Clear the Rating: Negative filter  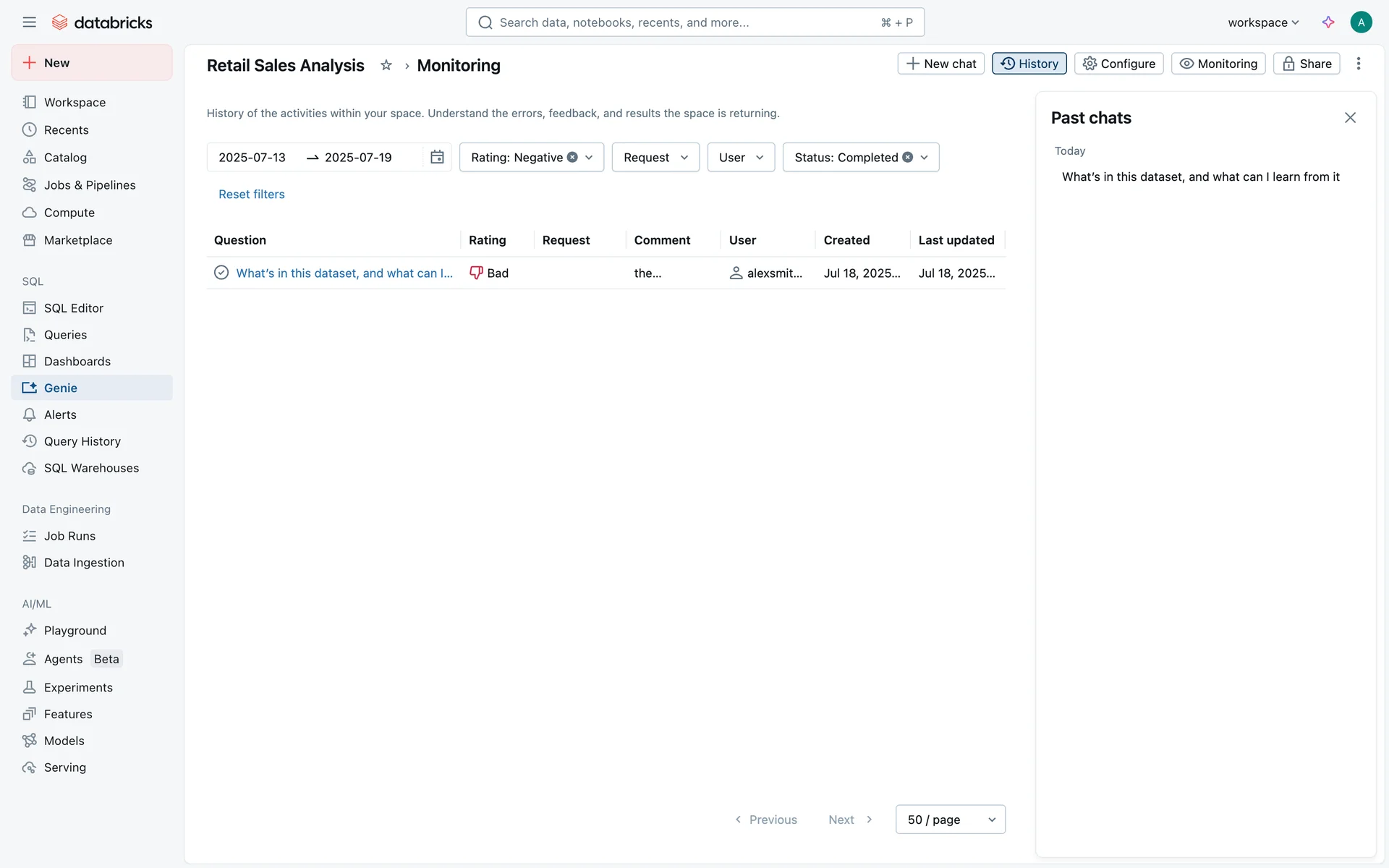click(x=572, y=157)
